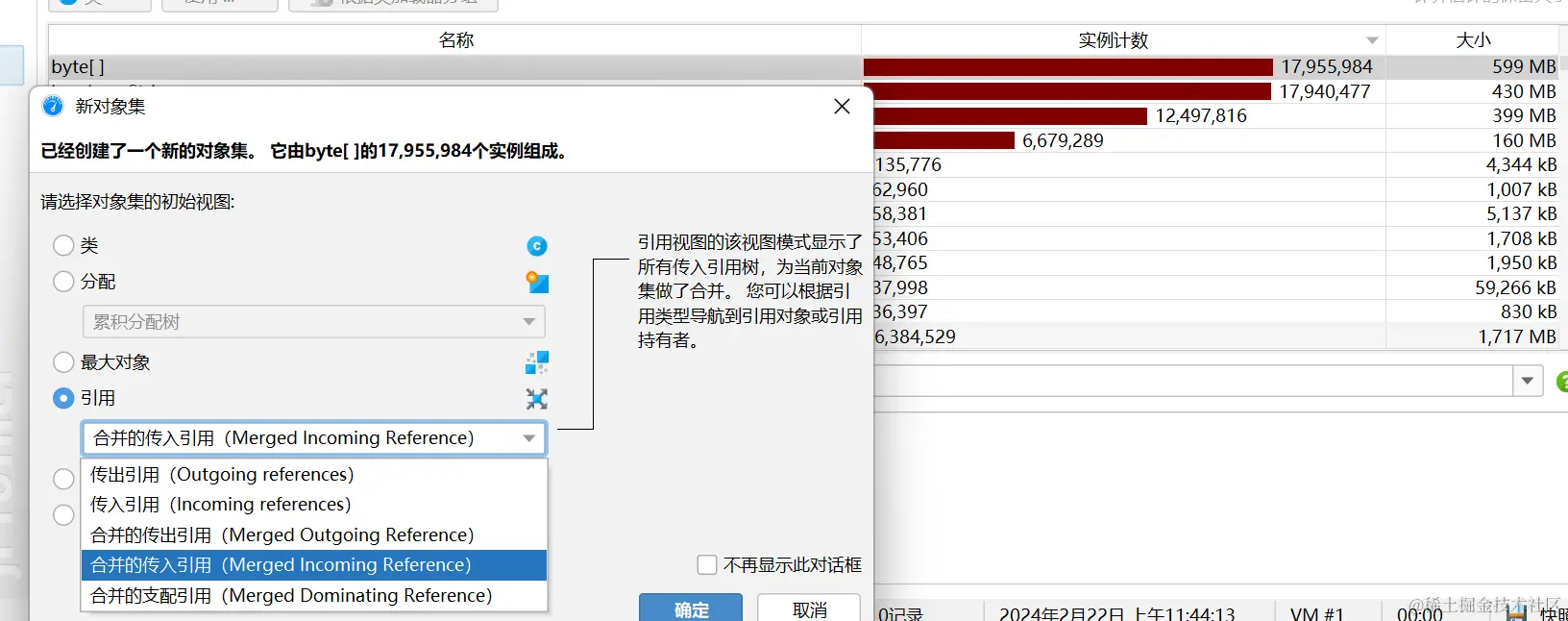Open the 累积分配树 dropdown
The height and width of the screenshot is (621, 1568).
click(x=314, y=322)
